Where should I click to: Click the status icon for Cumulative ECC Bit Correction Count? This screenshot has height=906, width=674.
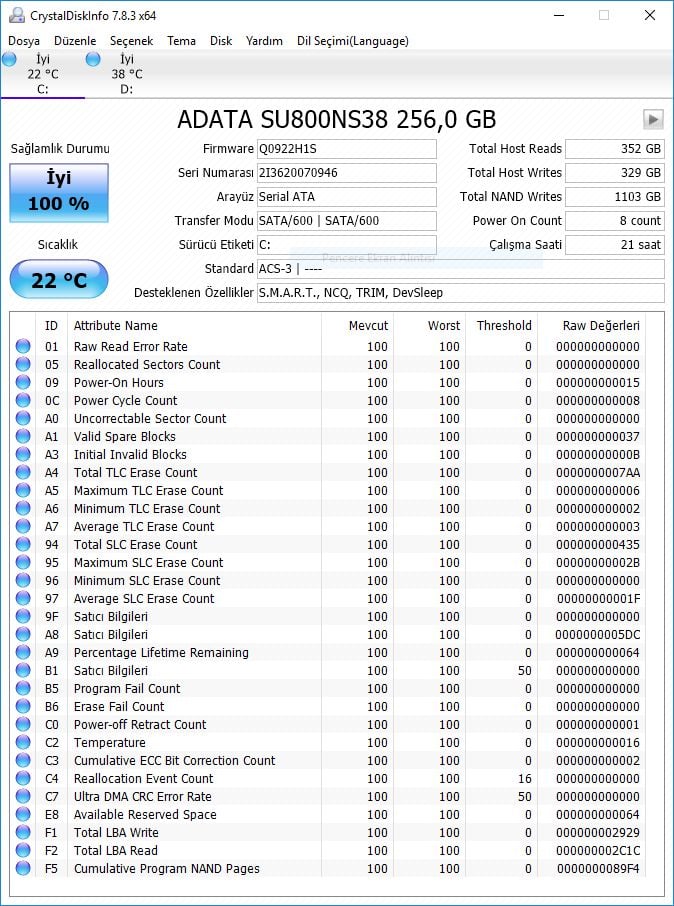point(23,760)
